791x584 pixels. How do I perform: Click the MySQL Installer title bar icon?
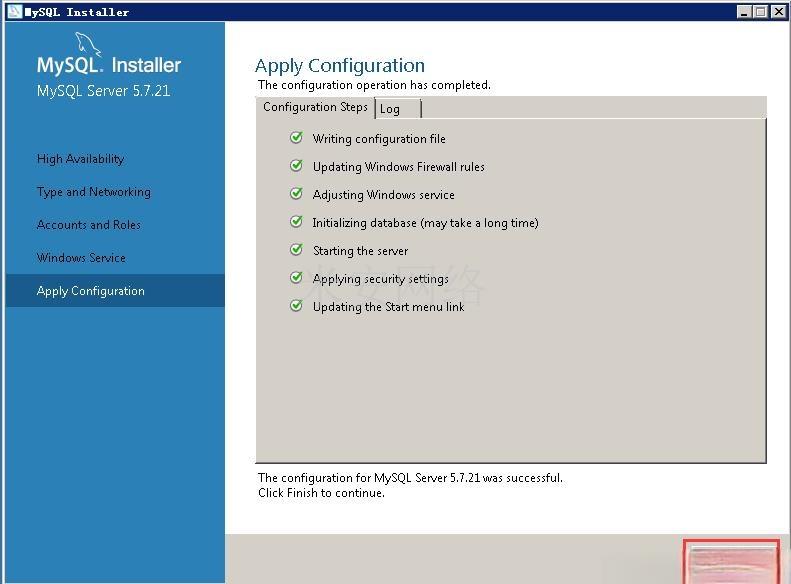coord(15,11)
